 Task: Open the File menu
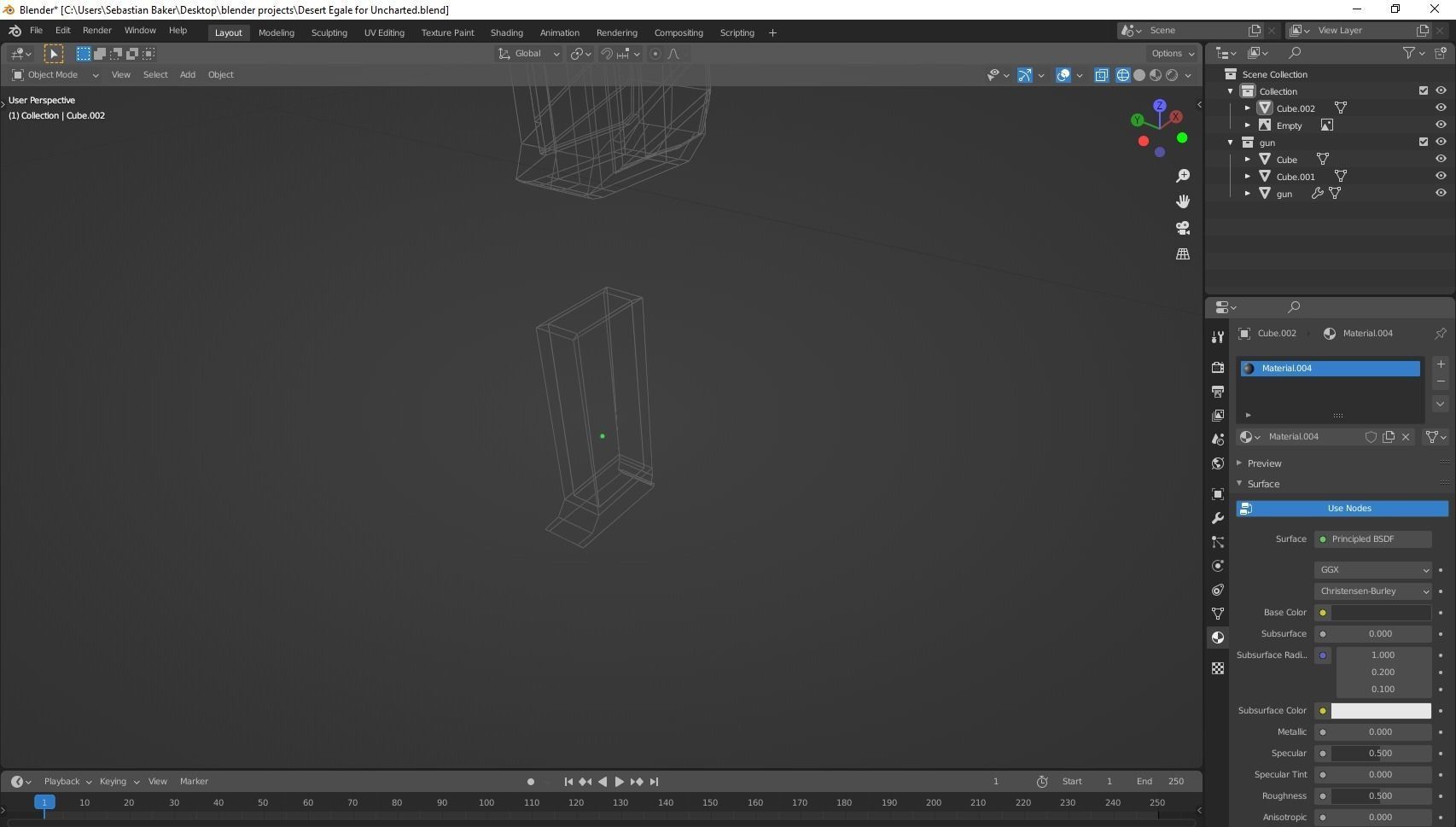pyautogui.click(x=36, y=31)
